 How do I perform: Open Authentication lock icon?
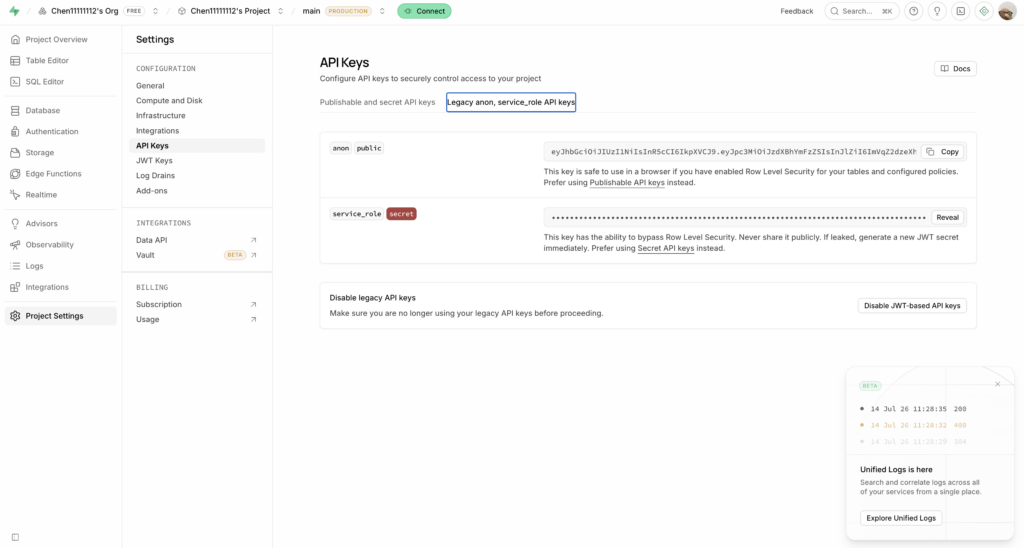pos(15,132)
